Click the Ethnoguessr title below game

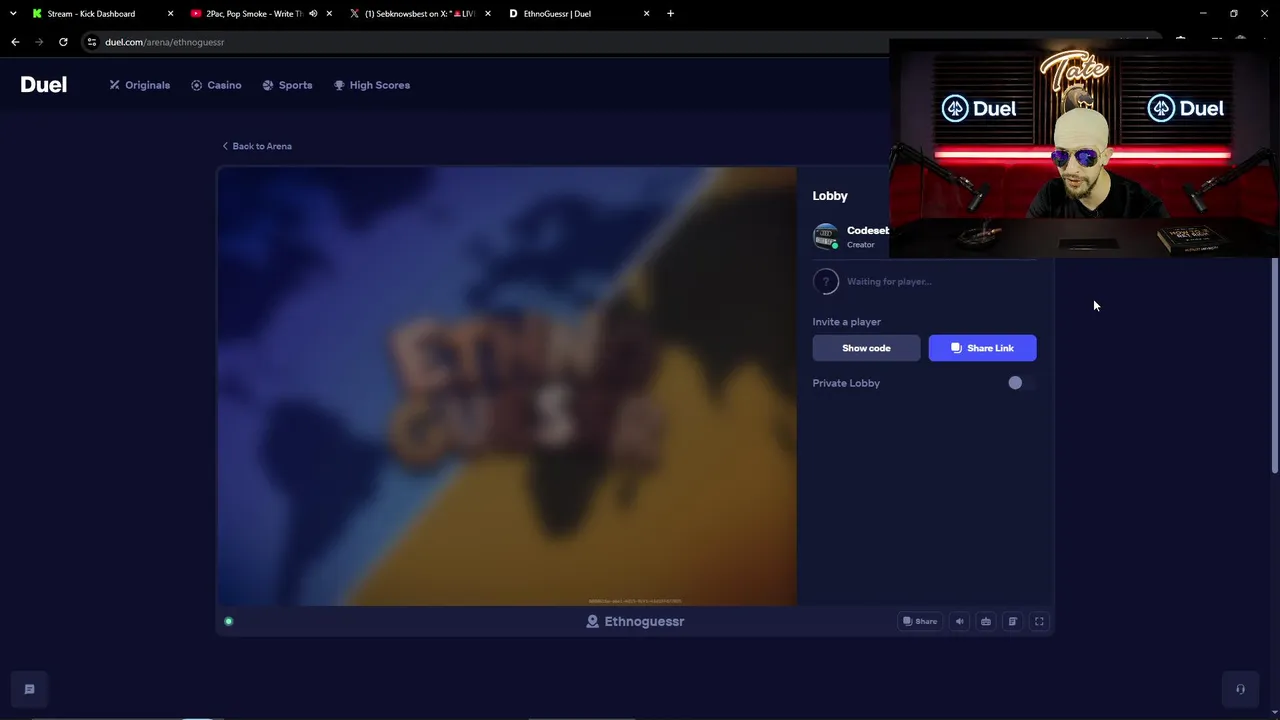(635, 621)
